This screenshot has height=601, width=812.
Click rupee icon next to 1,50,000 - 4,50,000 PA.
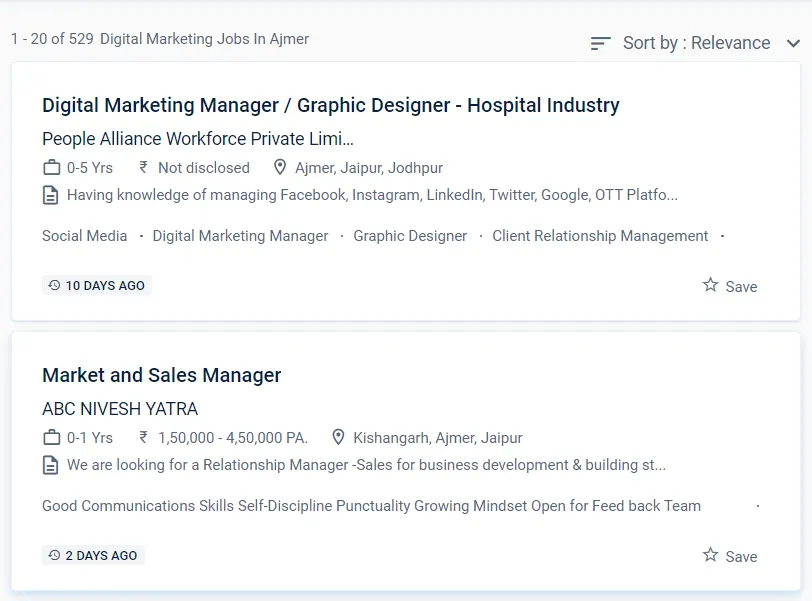pyautogui.click(x=144, y=438)
